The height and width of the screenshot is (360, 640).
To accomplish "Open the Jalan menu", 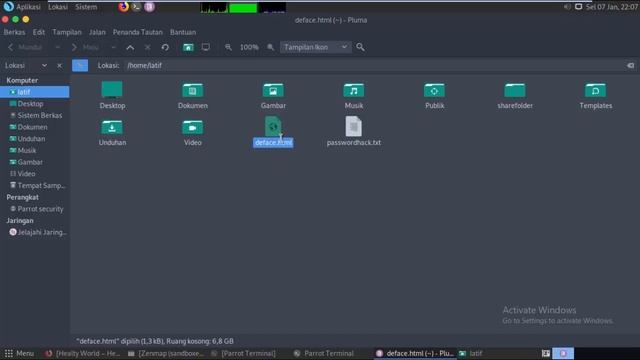I will tap(97, 32).
